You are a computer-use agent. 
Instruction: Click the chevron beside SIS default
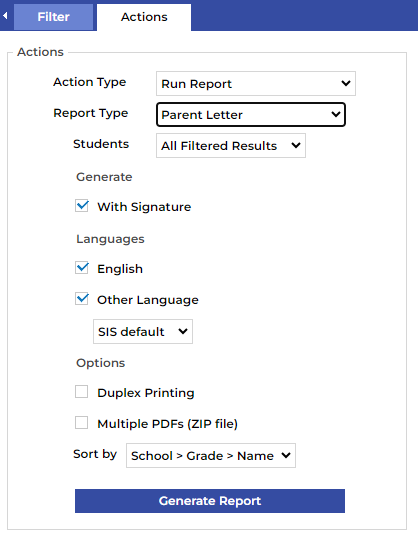pyautogui.click(x=183, y=331)
